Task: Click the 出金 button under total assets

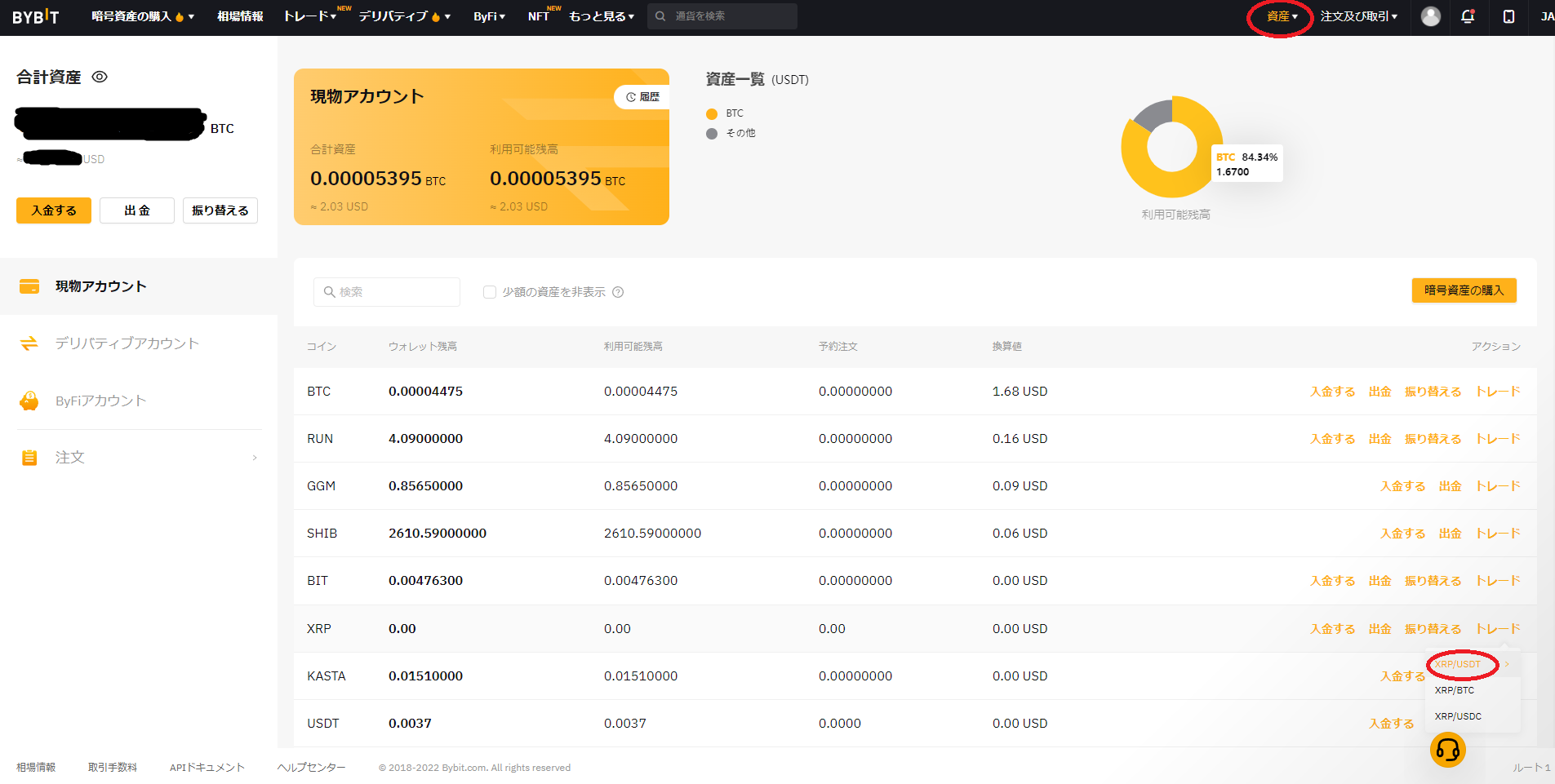Action: (x=137, y=210)
